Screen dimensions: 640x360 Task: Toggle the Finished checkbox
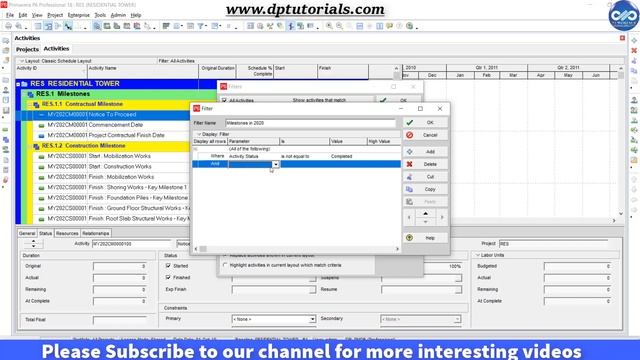click(x=168, y=277)
